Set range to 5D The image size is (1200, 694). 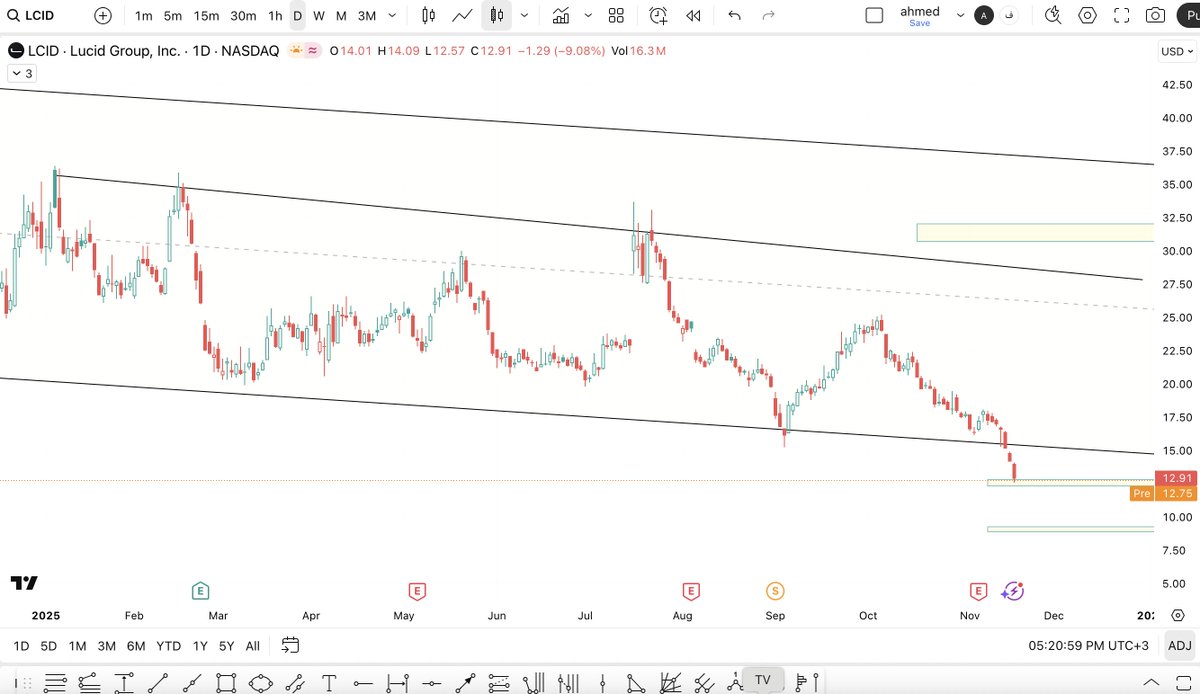pos(49,646)
